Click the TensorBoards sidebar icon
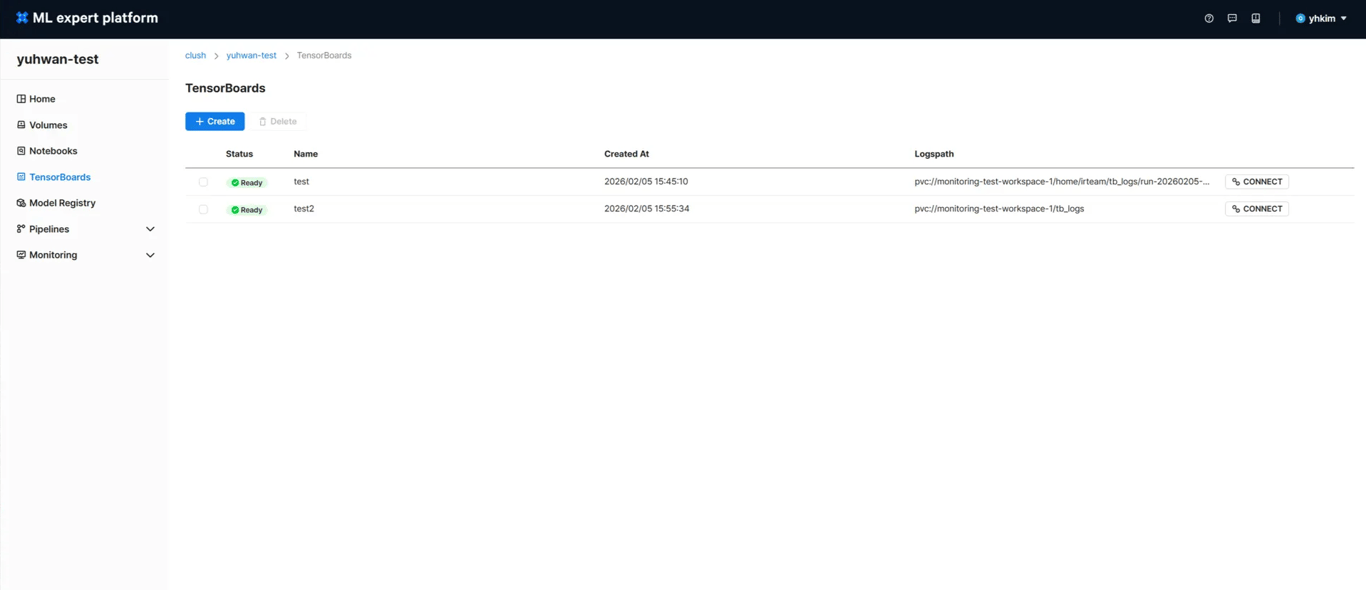This screenshot has height=590, width=1366. tap(21, 177)
